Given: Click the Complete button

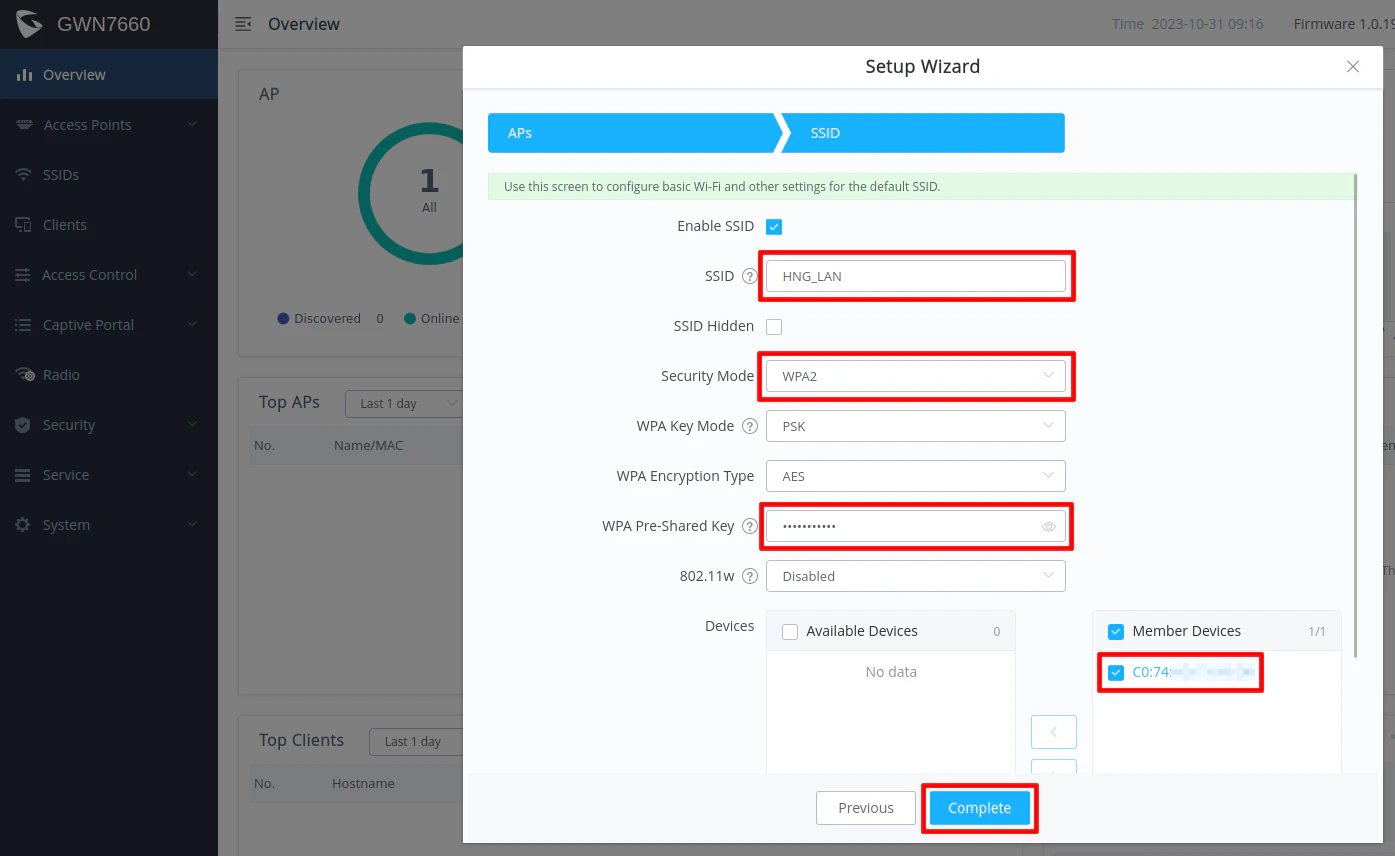Looking at the screenshot, I should point(980,808).
